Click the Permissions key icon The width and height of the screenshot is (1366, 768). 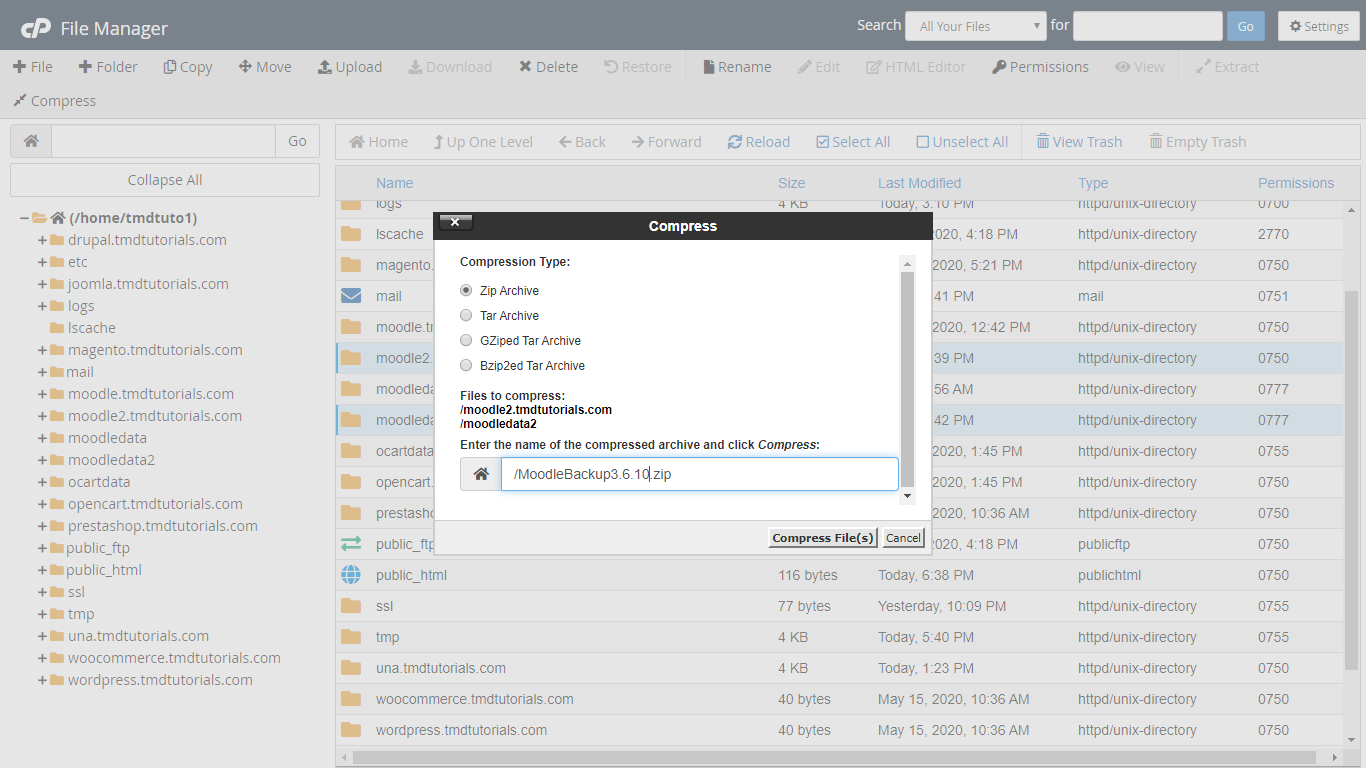(999, 67)
